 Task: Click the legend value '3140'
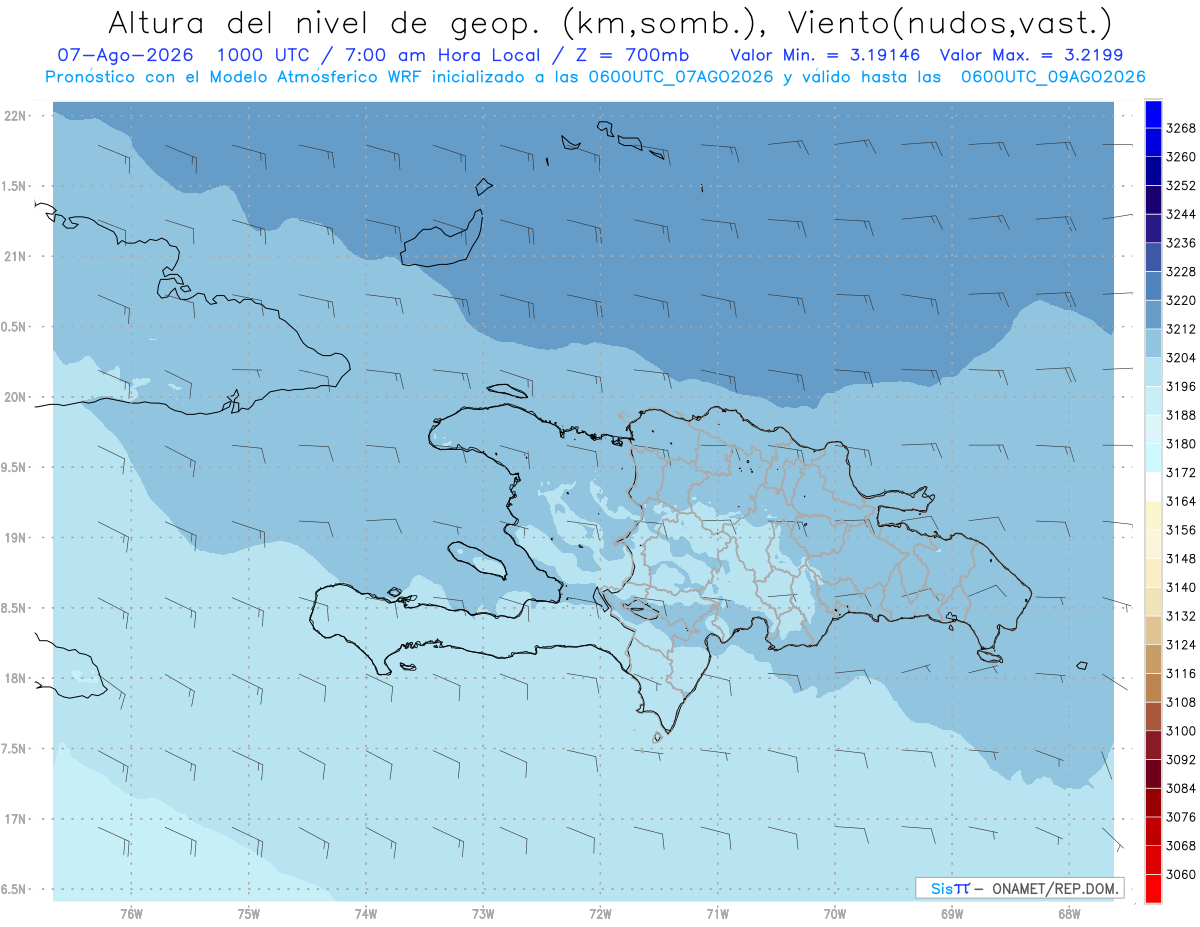click(1181, 587)
